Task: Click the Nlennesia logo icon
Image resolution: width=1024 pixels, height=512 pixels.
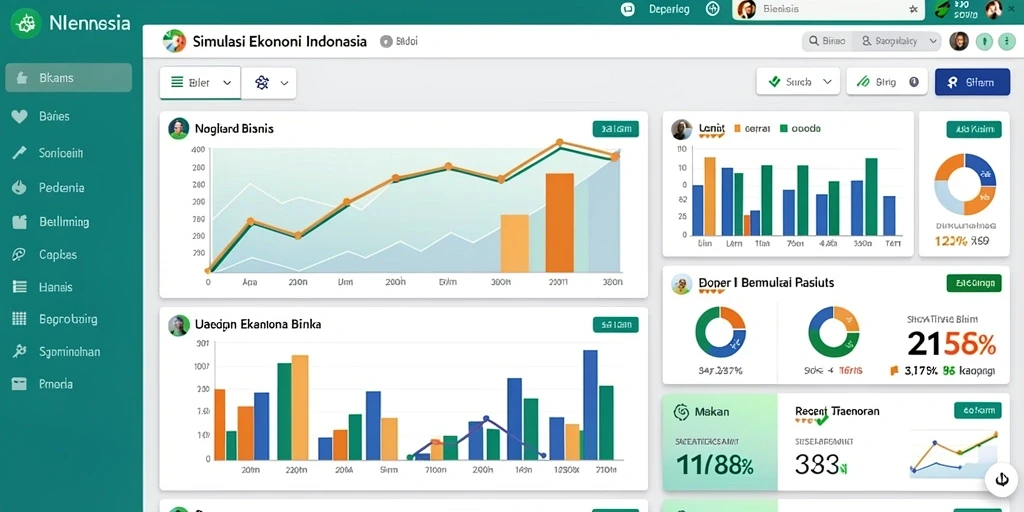Action: pos(26,24)
